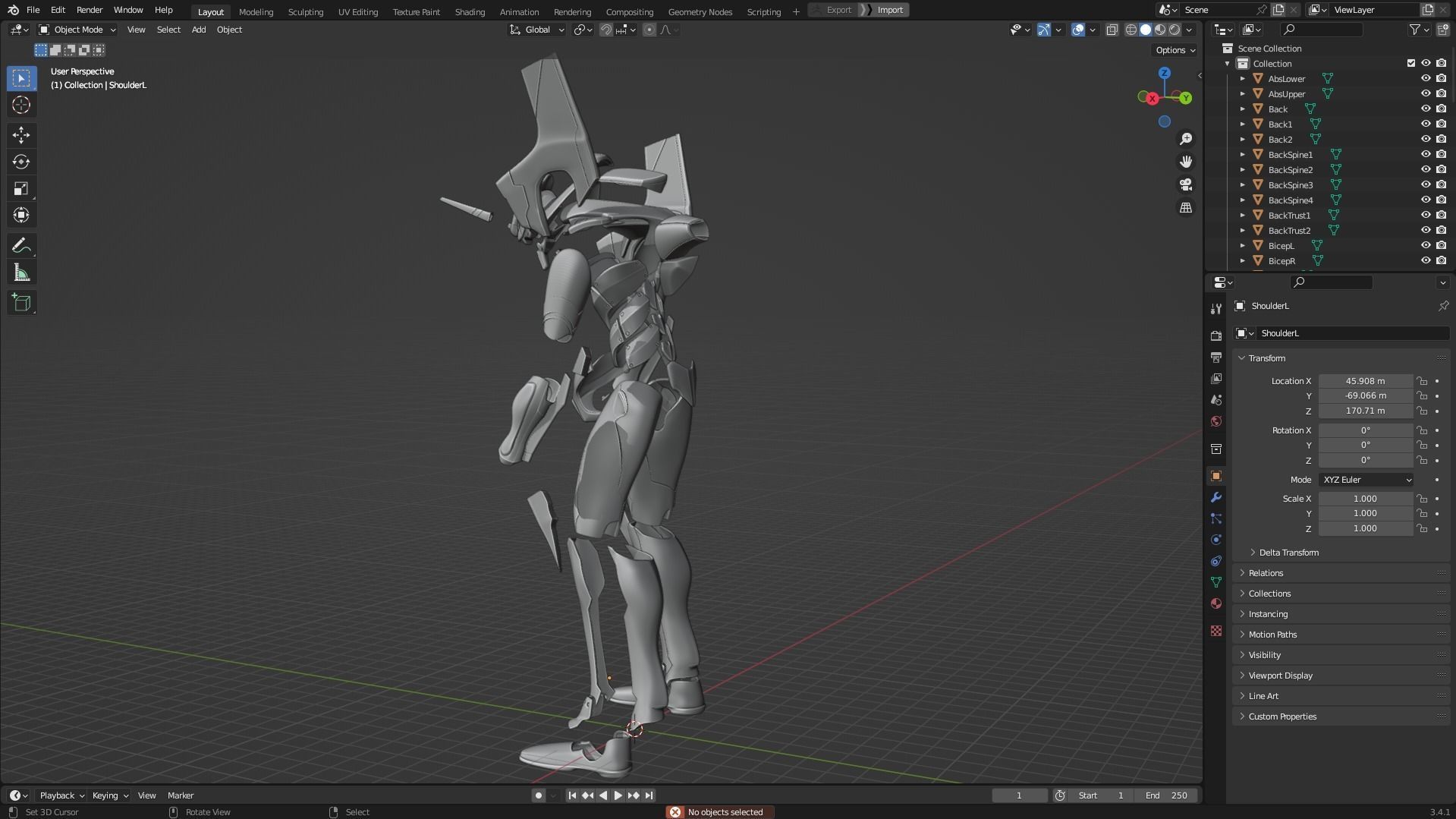Viewport: 1456px width, 819px height.
Task: Click the zoom viewport magnifier icon
Action: (x=1185, y=139)
